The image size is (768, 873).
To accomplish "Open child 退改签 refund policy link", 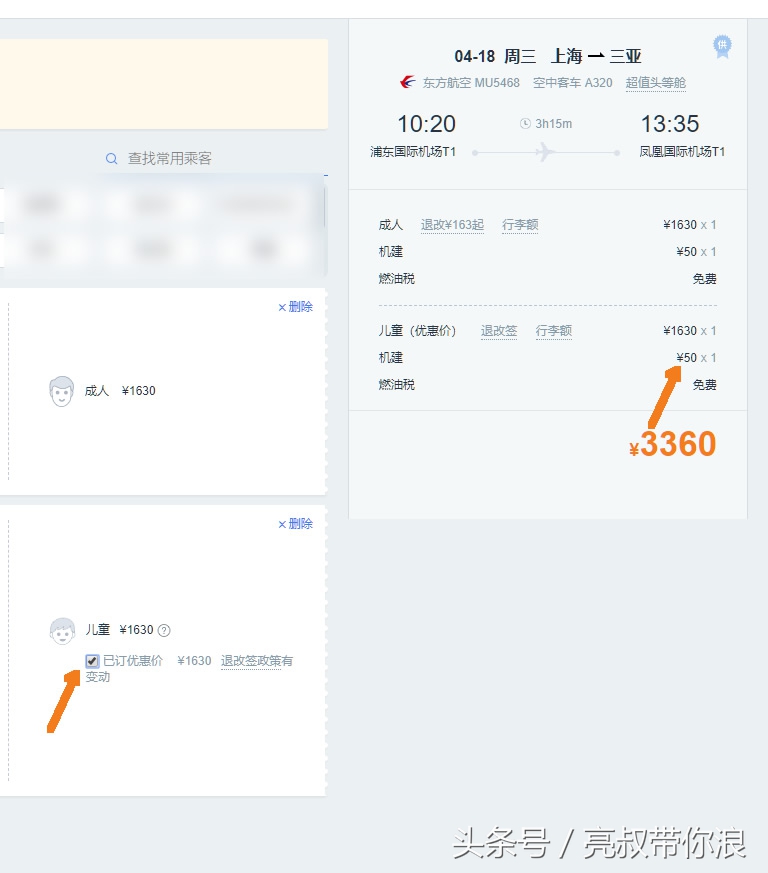I will pos(499,331).
